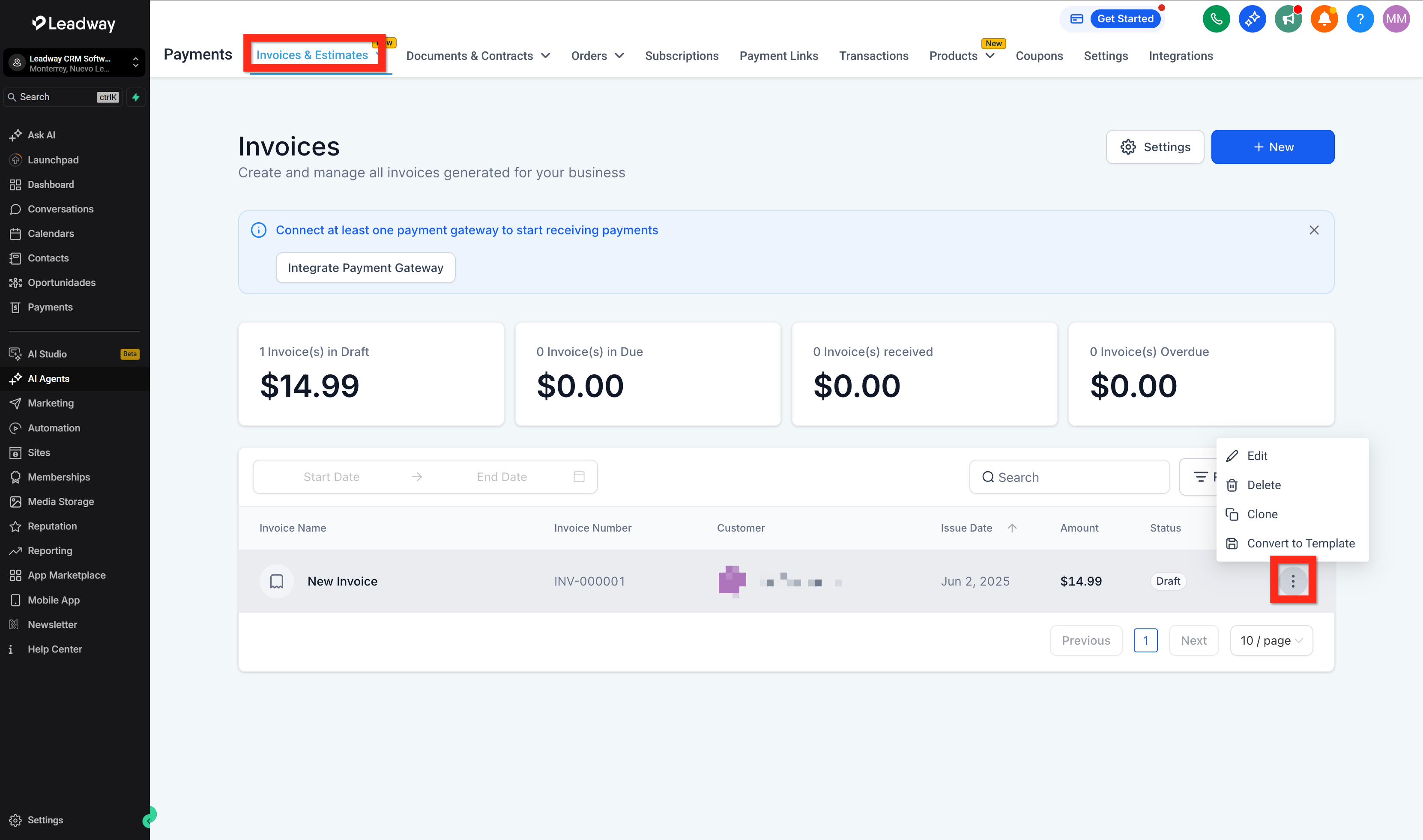Open invoice Settings button with gear
This screenshot has width=1423, height=840.
(x=1155, y=146)
